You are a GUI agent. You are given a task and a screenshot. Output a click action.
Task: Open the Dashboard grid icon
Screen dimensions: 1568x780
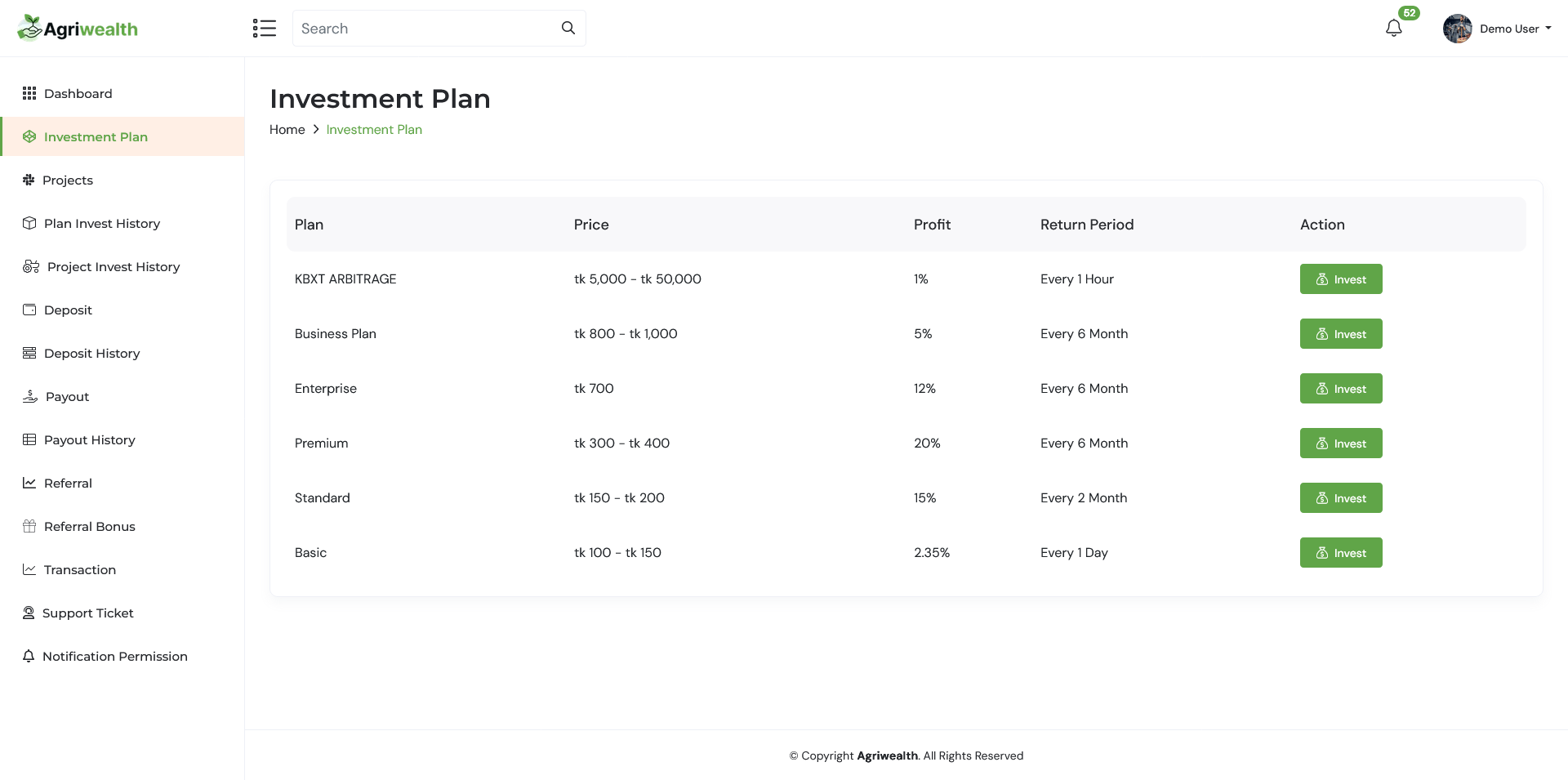pos(29,93)
